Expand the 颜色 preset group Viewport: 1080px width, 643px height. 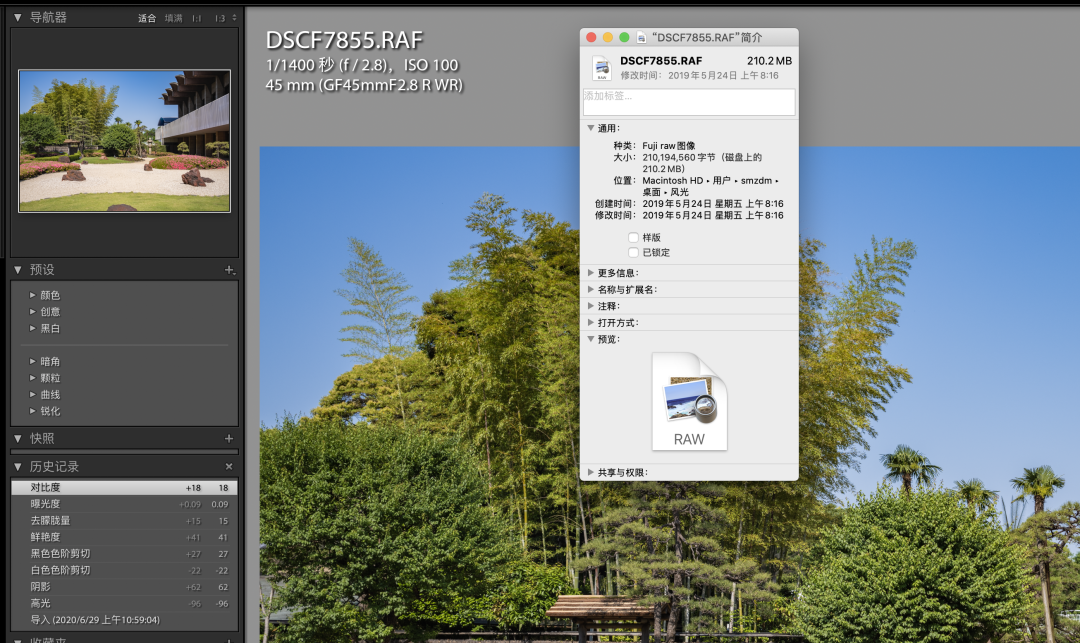pos(32,295)
